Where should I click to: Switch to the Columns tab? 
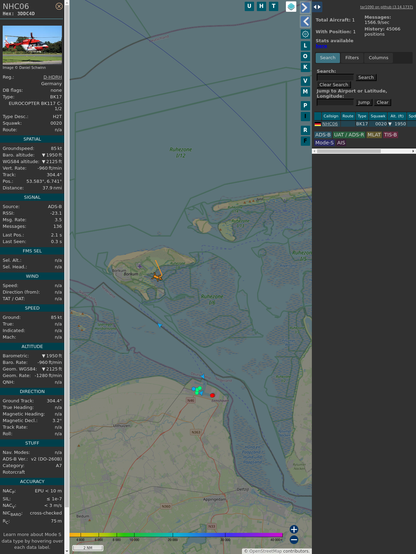[378, 58]
